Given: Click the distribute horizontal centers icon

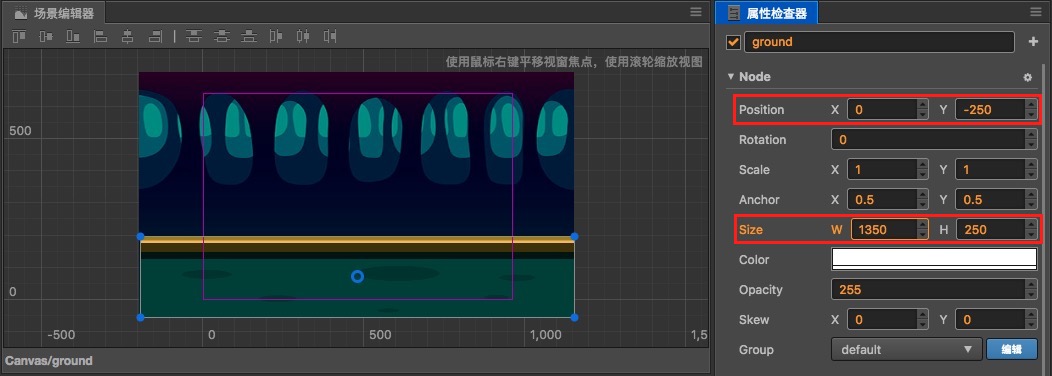Looking at the screenshot, I should pos(303,36).
